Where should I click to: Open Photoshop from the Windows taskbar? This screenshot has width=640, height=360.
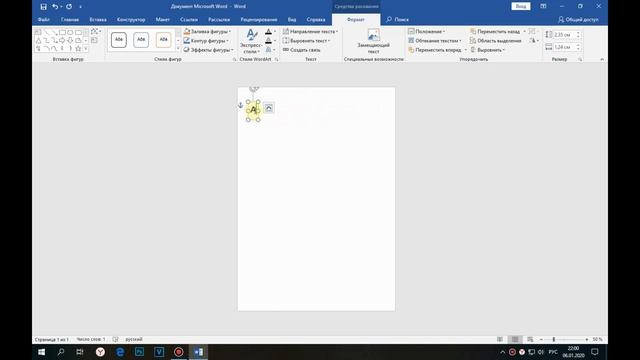coord(139,352)
